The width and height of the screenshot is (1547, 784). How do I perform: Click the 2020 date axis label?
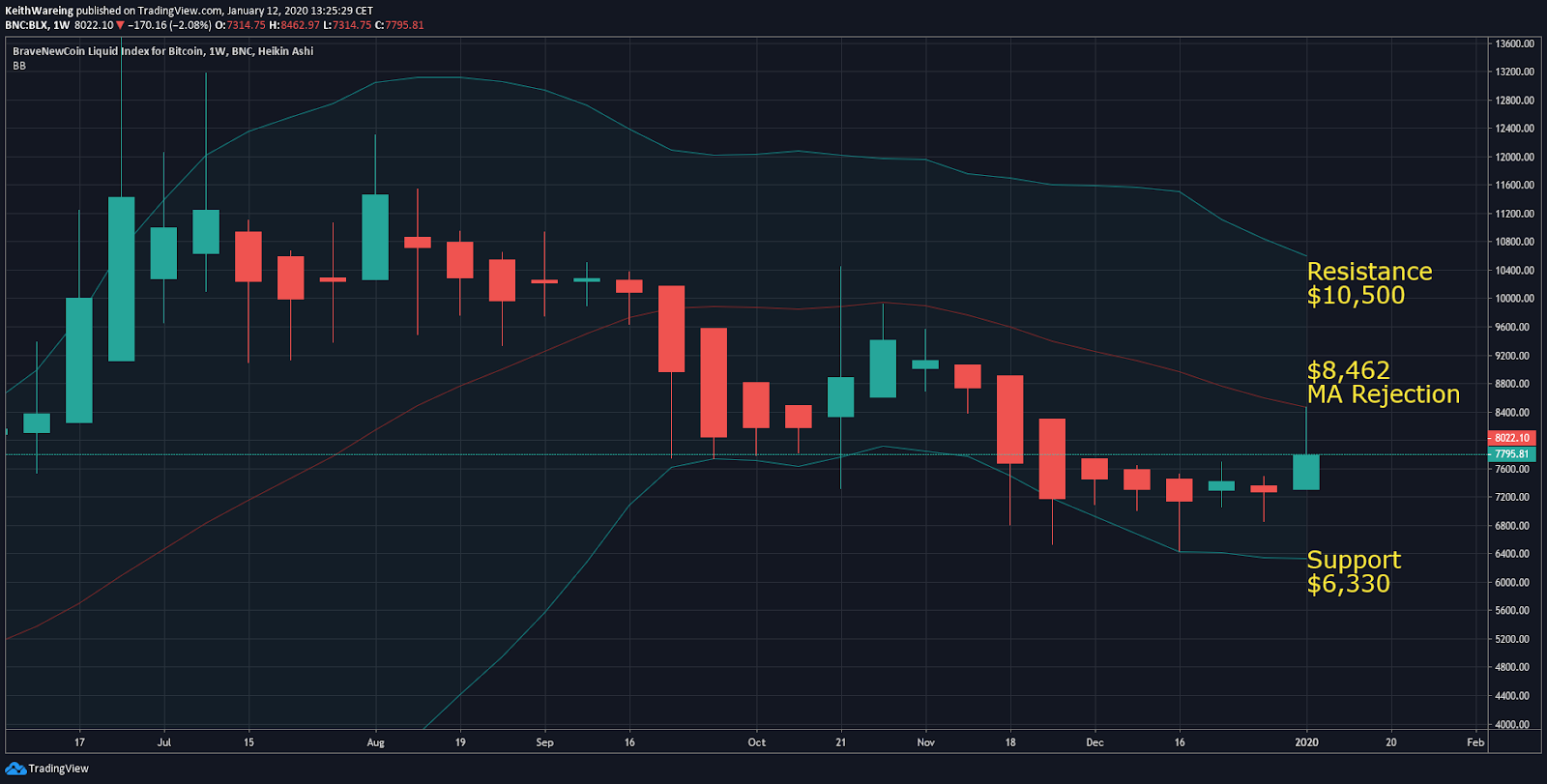(x=1306, y=742)
